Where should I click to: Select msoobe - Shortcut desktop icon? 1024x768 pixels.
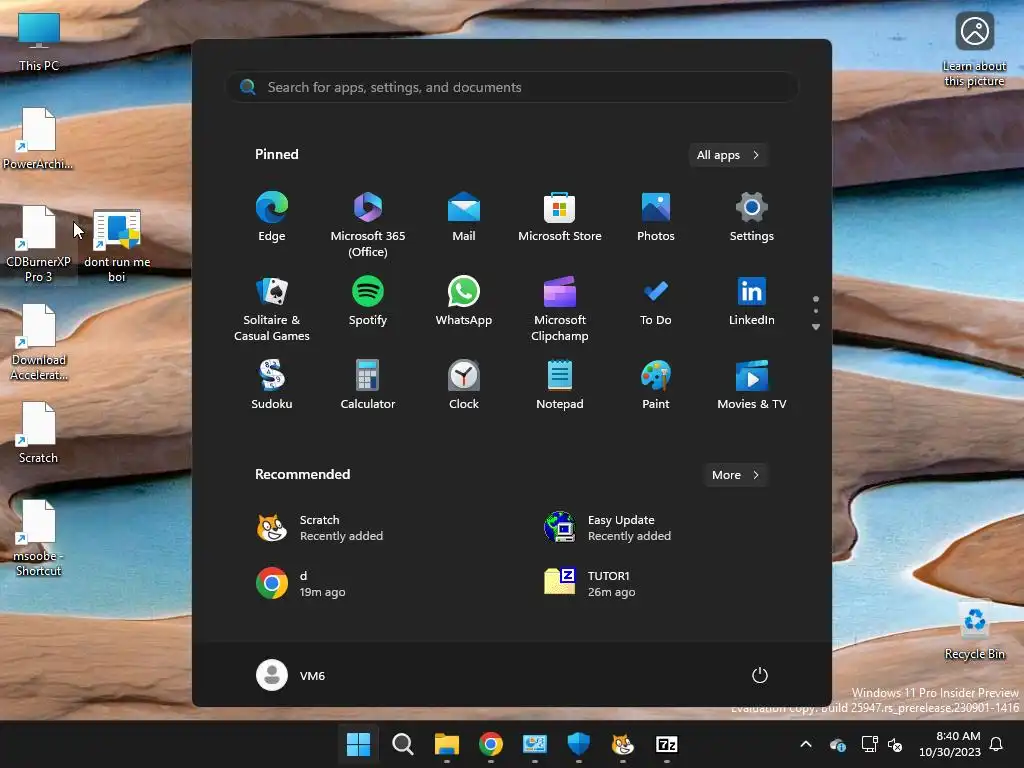[x=39, y=539]
